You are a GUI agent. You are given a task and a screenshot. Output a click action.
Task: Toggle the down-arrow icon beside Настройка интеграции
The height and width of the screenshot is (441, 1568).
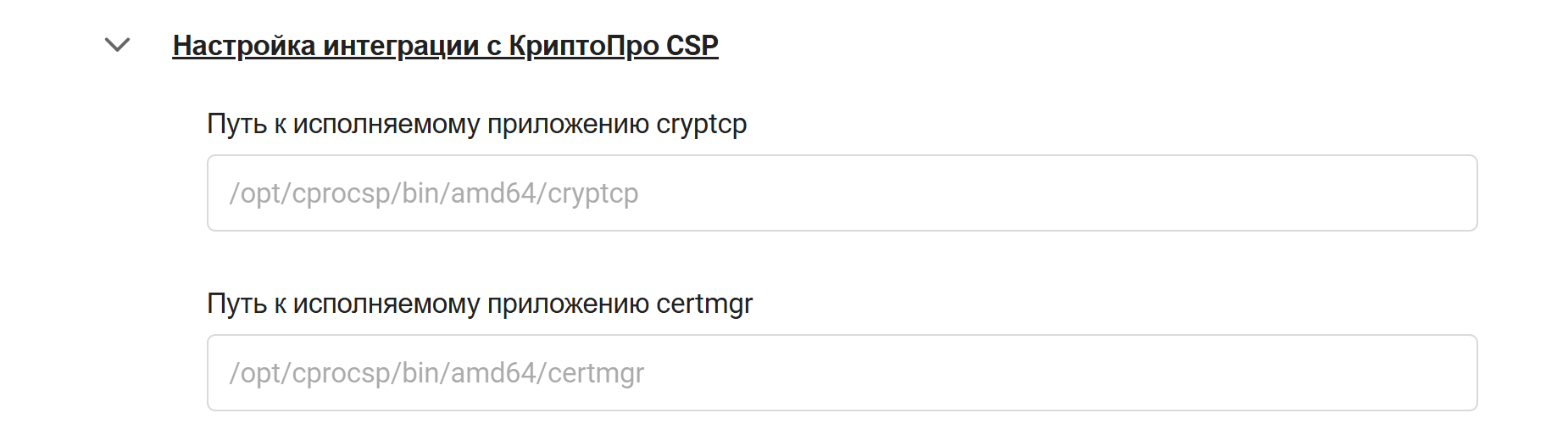(x=117, y=45)
